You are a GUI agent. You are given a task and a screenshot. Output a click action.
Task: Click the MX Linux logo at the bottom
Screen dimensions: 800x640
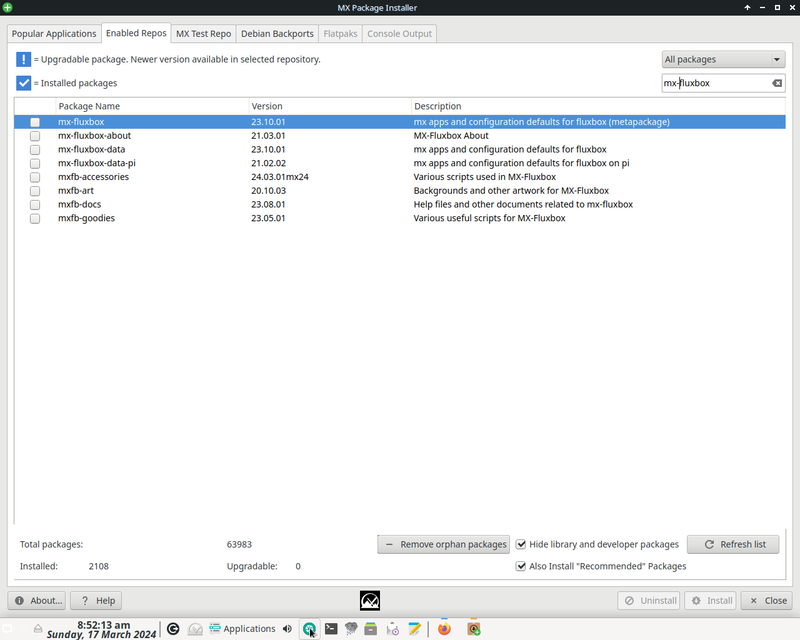tap(370, 601)
